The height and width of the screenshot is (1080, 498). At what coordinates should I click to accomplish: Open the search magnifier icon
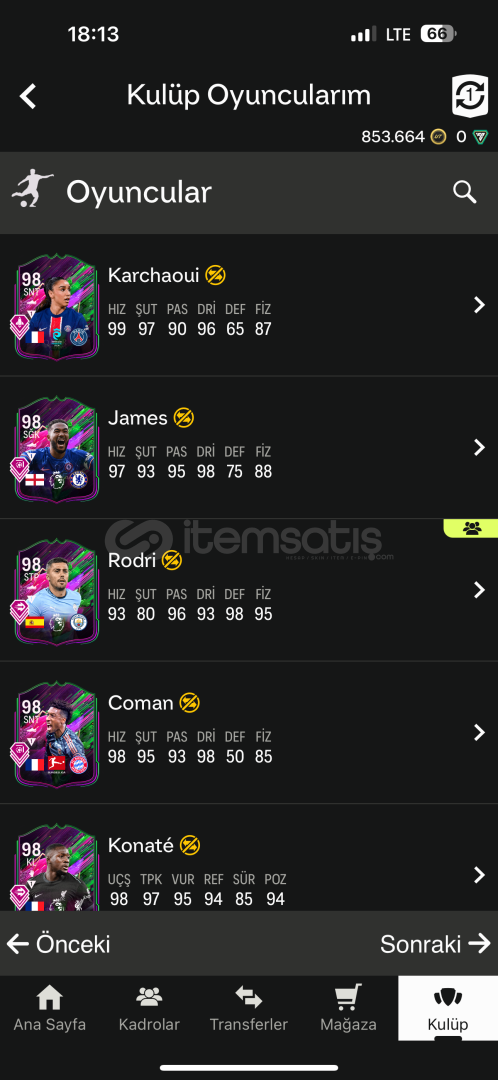pyautogui.click(x=465, y=192)
